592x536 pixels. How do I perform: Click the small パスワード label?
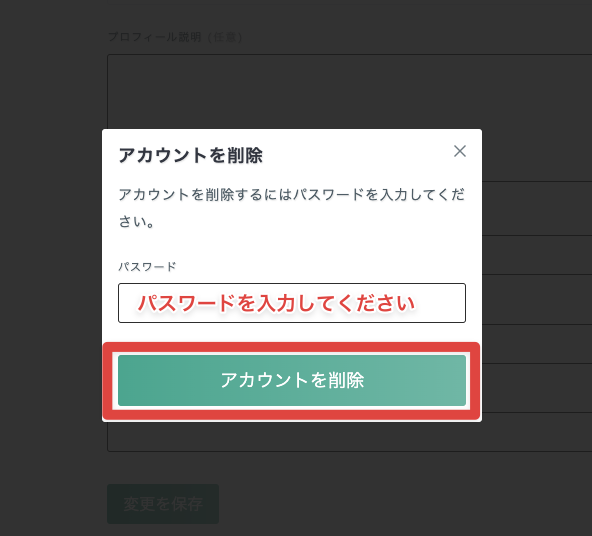click(x=147, y=266)
